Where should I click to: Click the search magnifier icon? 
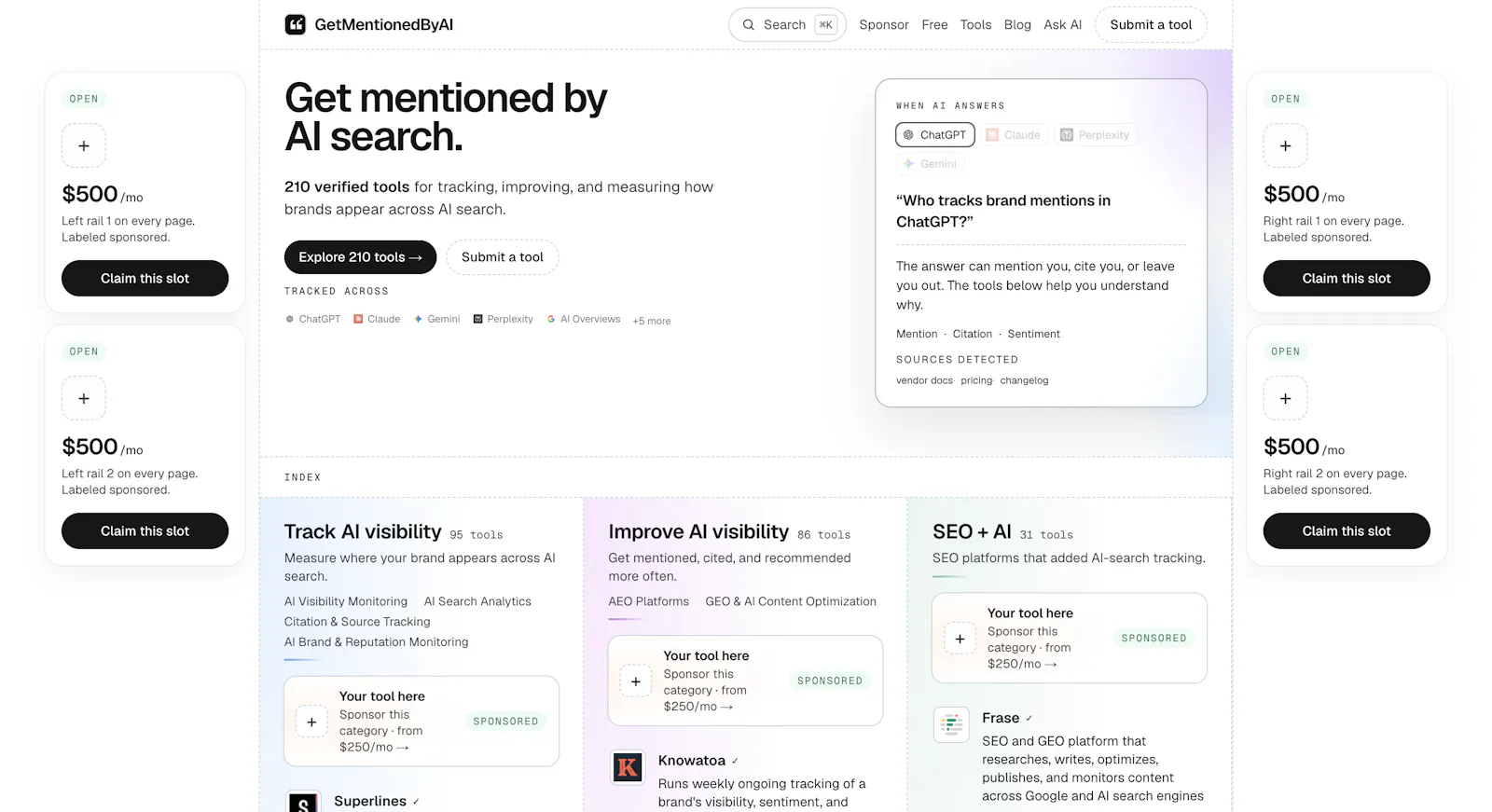point(748,25)
